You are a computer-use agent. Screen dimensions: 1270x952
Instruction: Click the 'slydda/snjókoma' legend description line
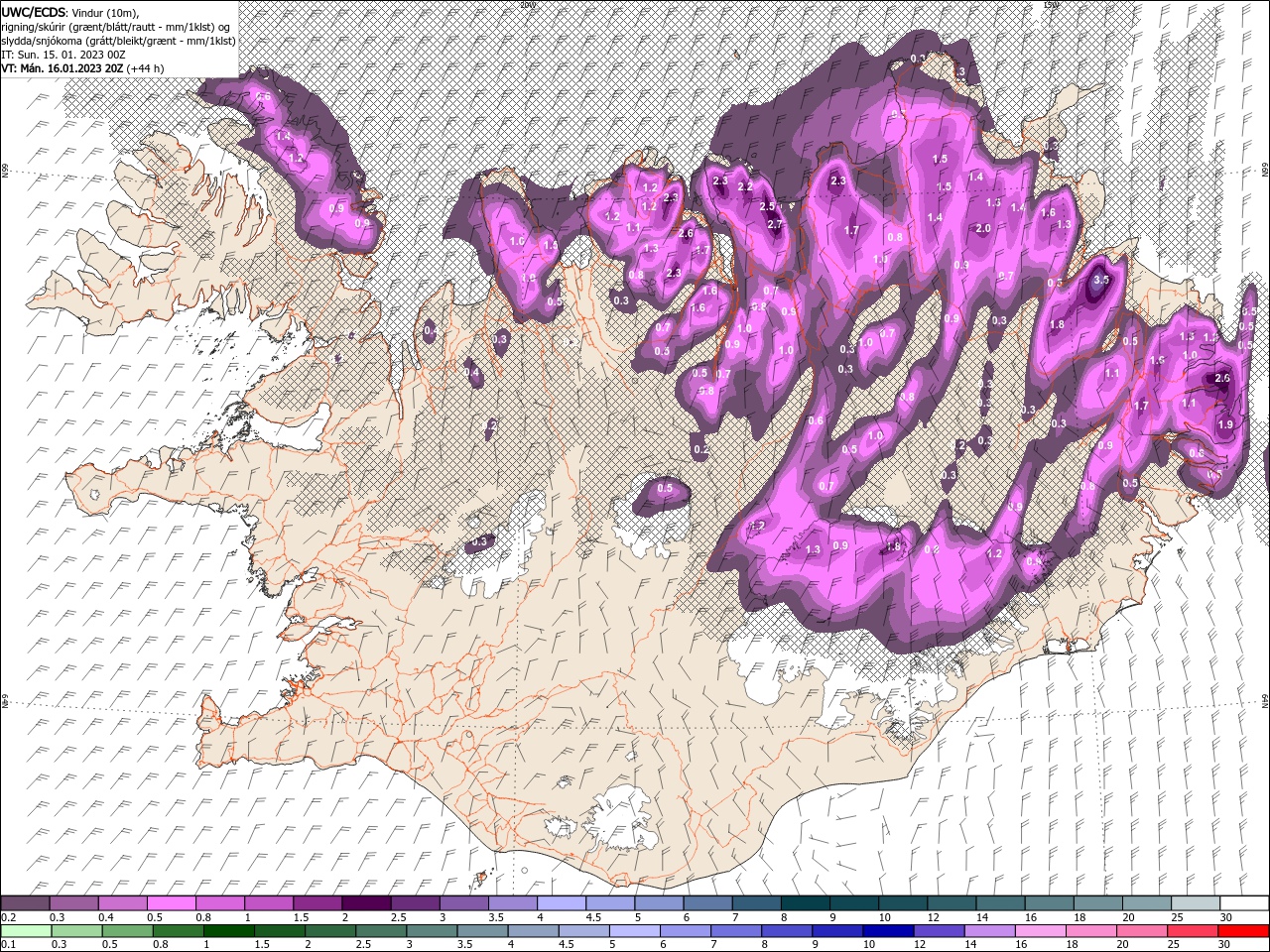118,41
